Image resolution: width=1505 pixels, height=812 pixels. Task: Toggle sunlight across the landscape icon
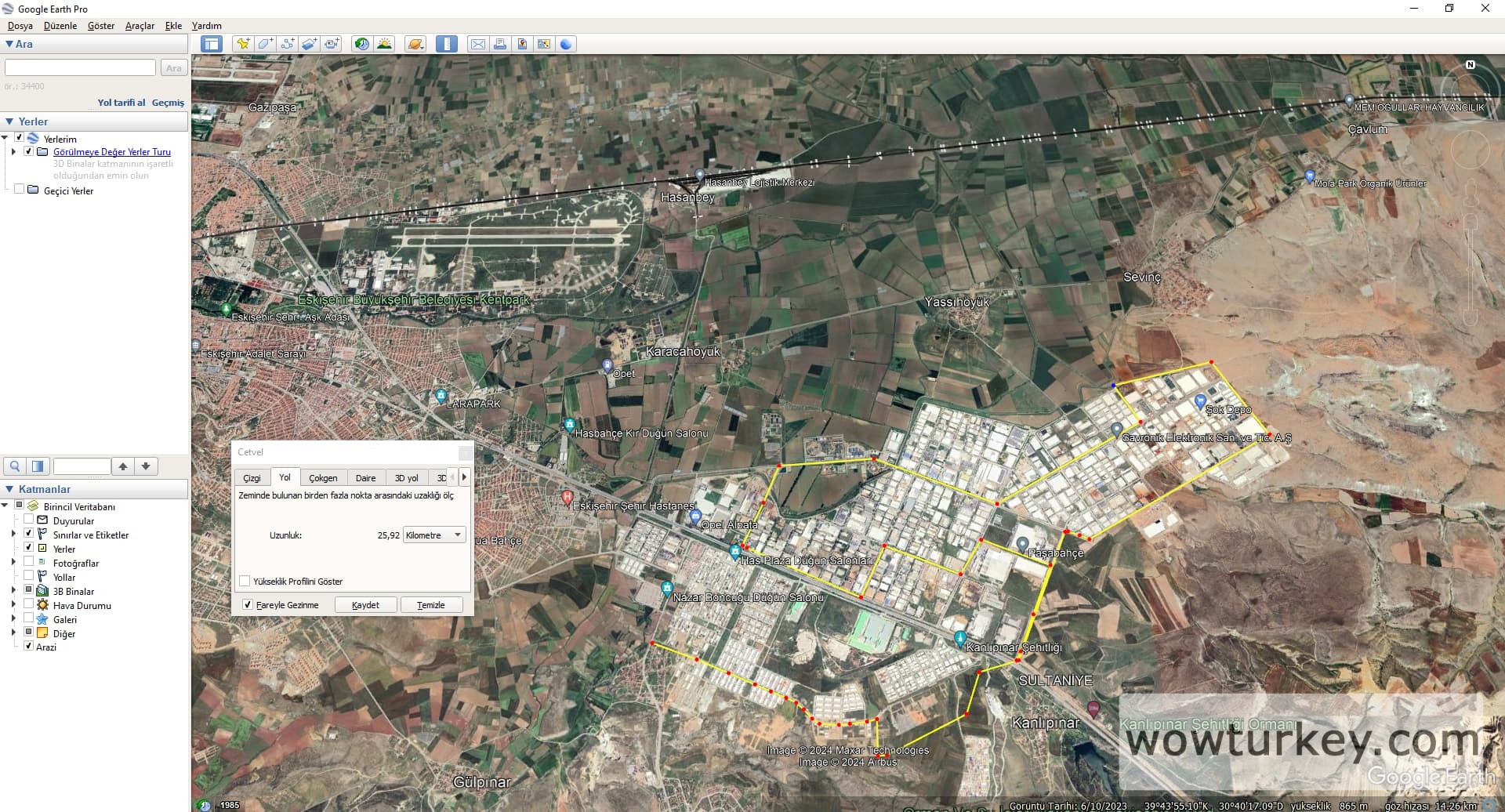click(384, 44)
